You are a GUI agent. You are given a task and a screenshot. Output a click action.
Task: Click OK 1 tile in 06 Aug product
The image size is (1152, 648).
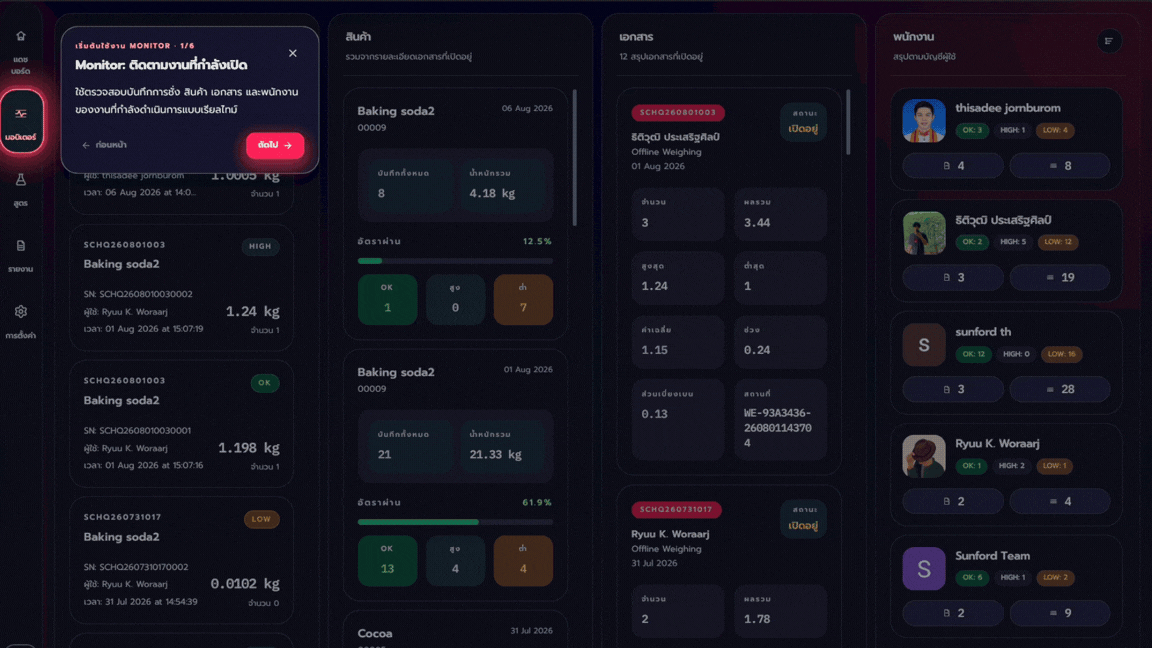[387, 299]
